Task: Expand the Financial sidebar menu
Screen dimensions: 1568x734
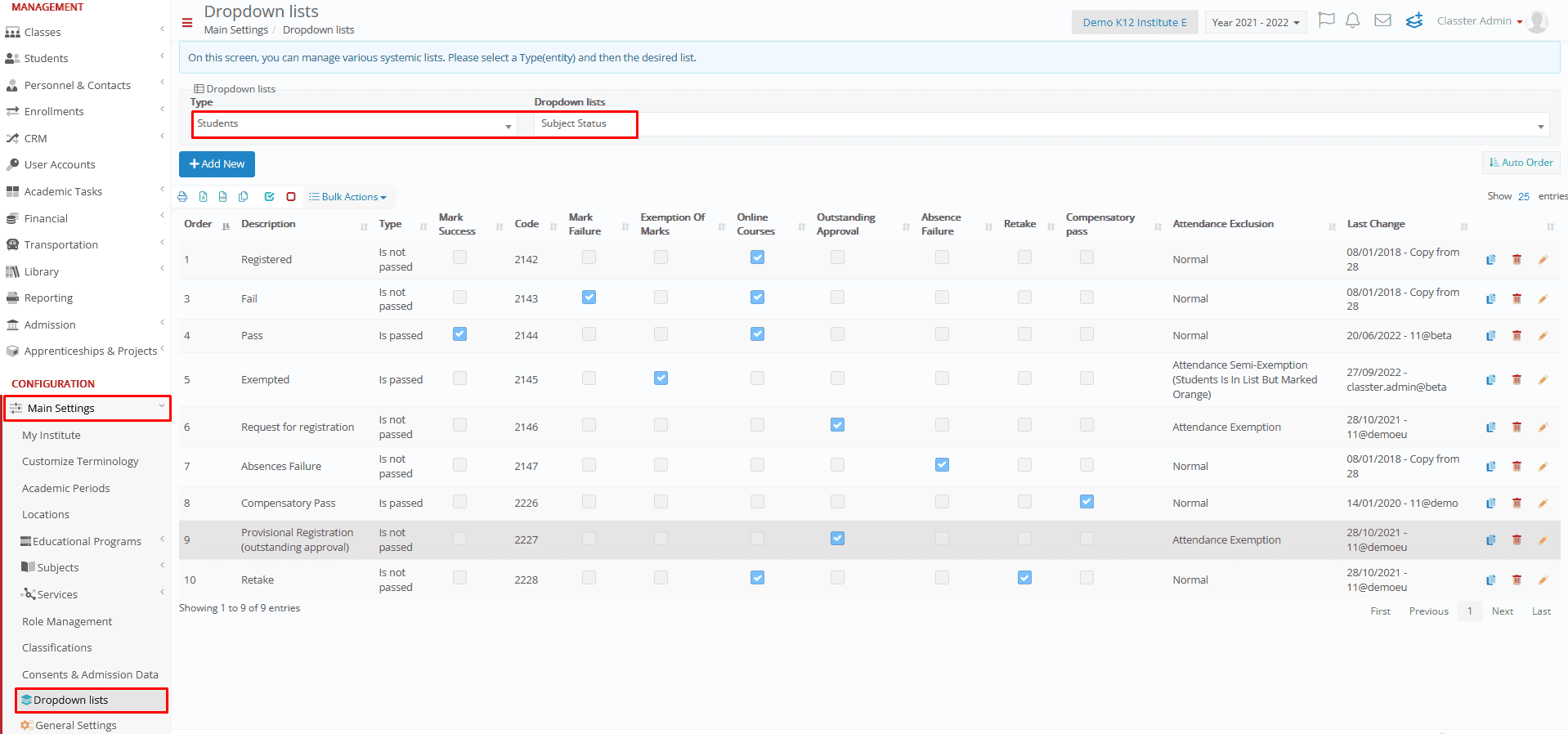Action: coord(85,219)
